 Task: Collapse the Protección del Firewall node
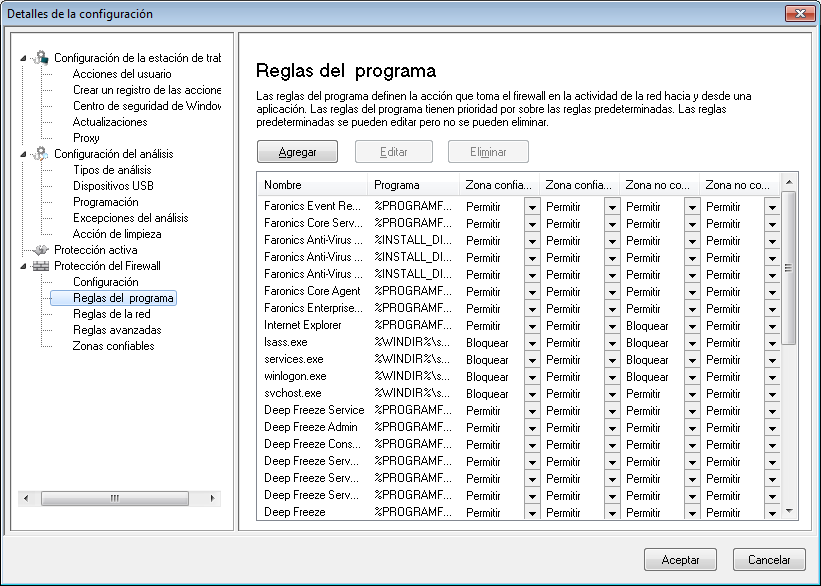(23, 267)
